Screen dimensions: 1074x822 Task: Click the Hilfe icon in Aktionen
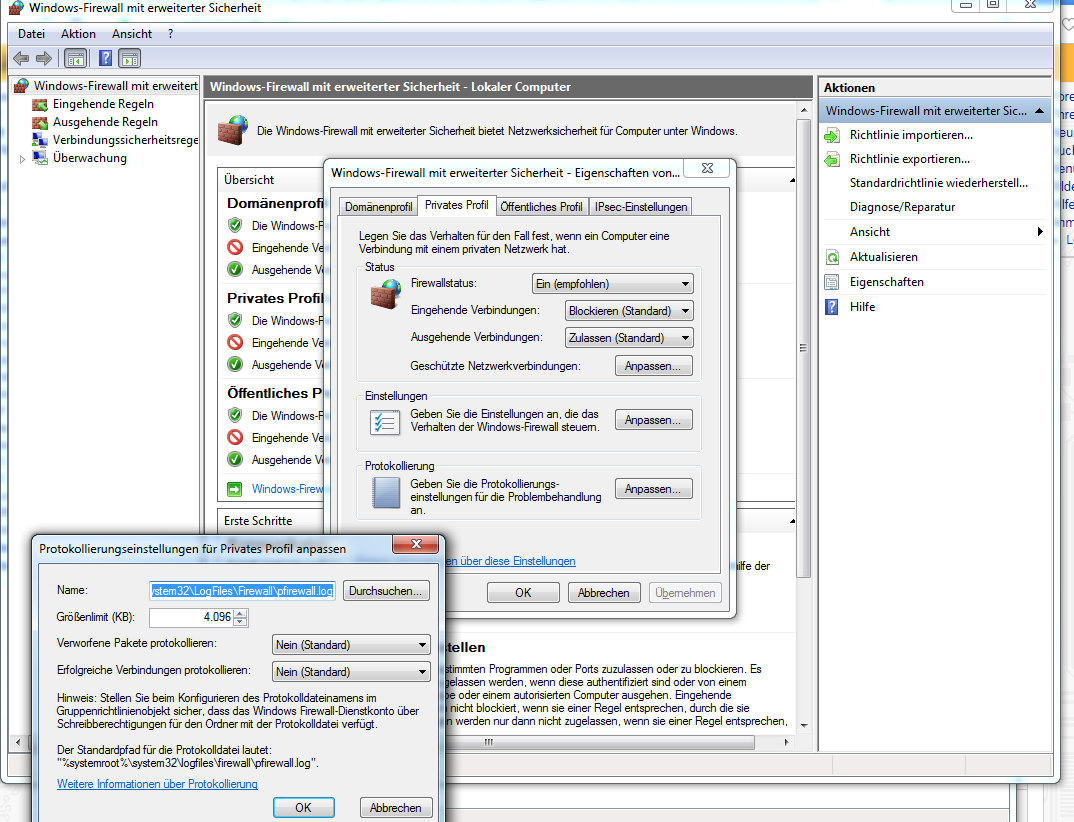[832, 307]
